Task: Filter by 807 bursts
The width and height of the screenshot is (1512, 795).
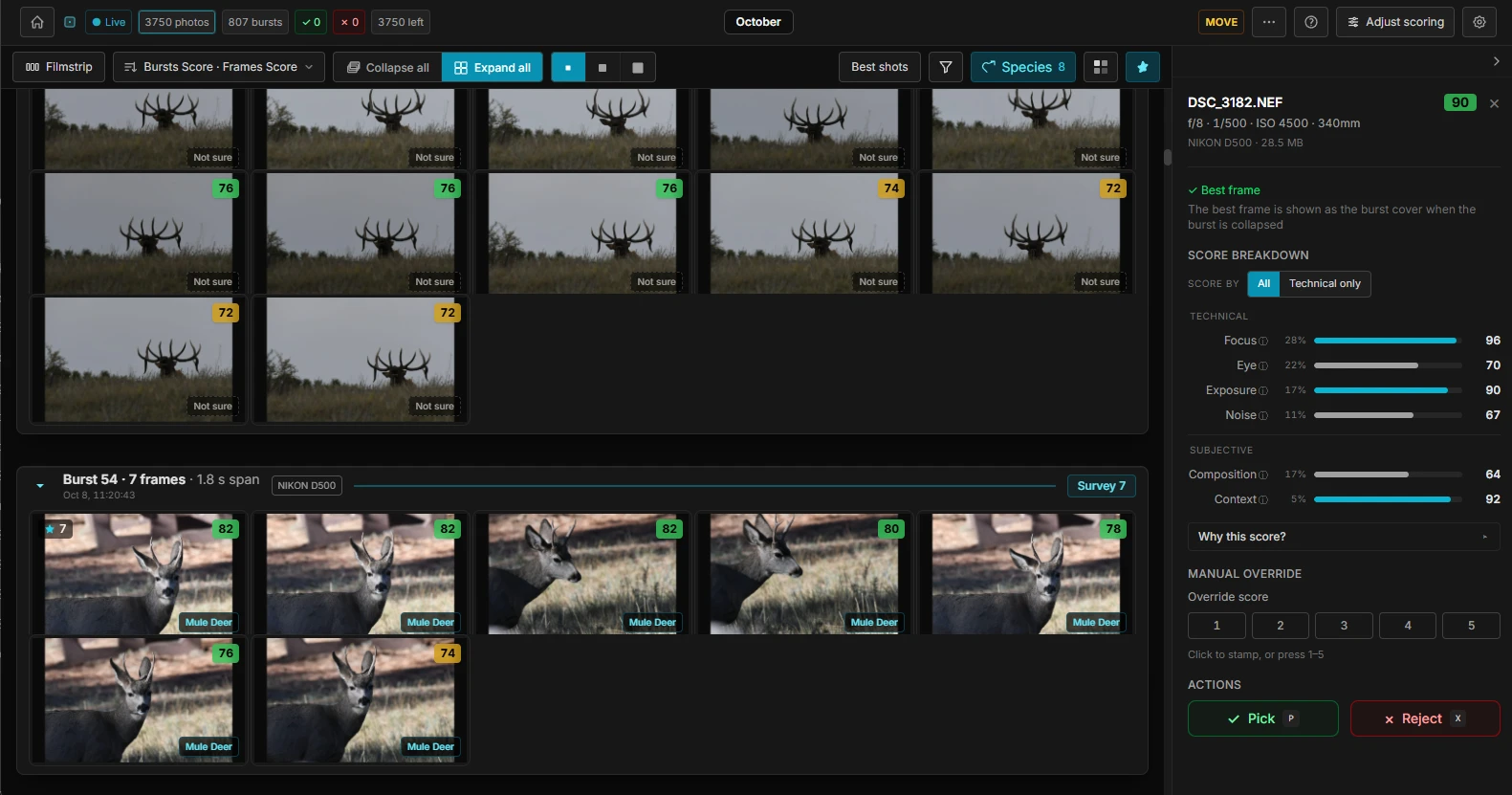Action: point(255,22)
